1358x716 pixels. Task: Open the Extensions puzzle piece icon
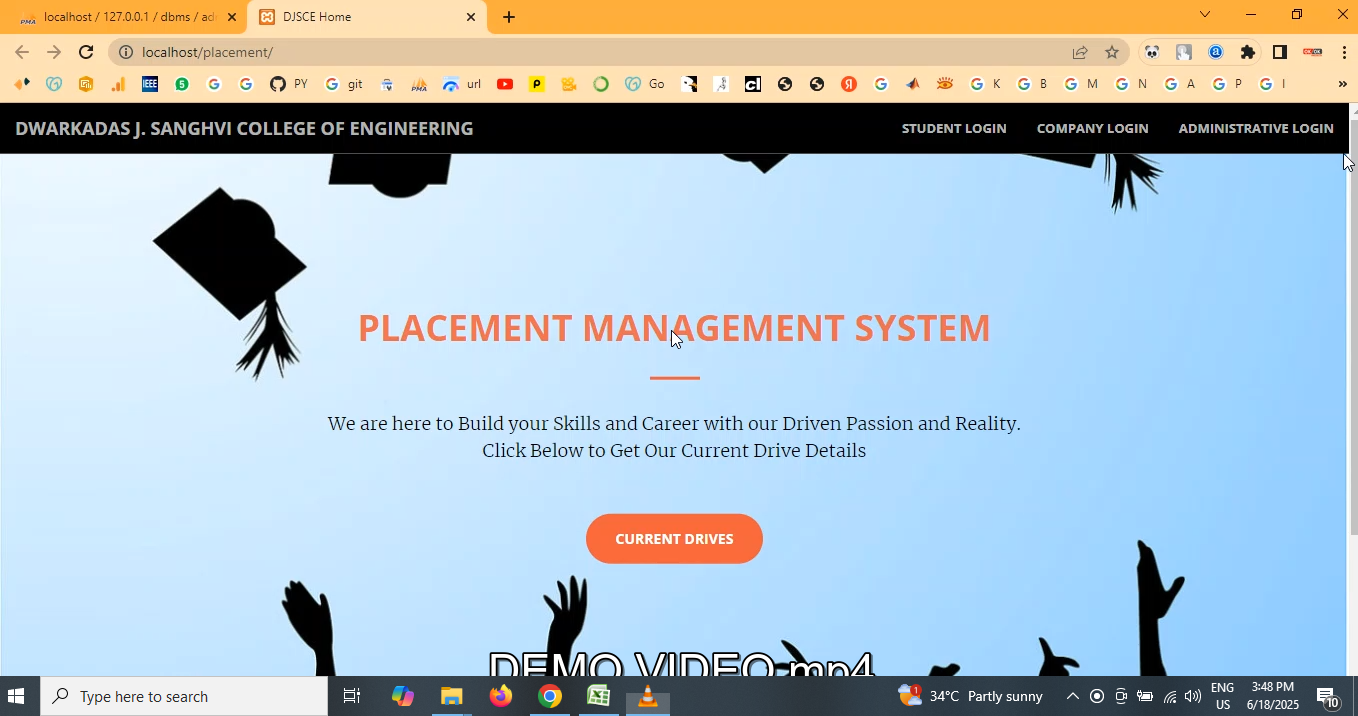[1248, 52]
